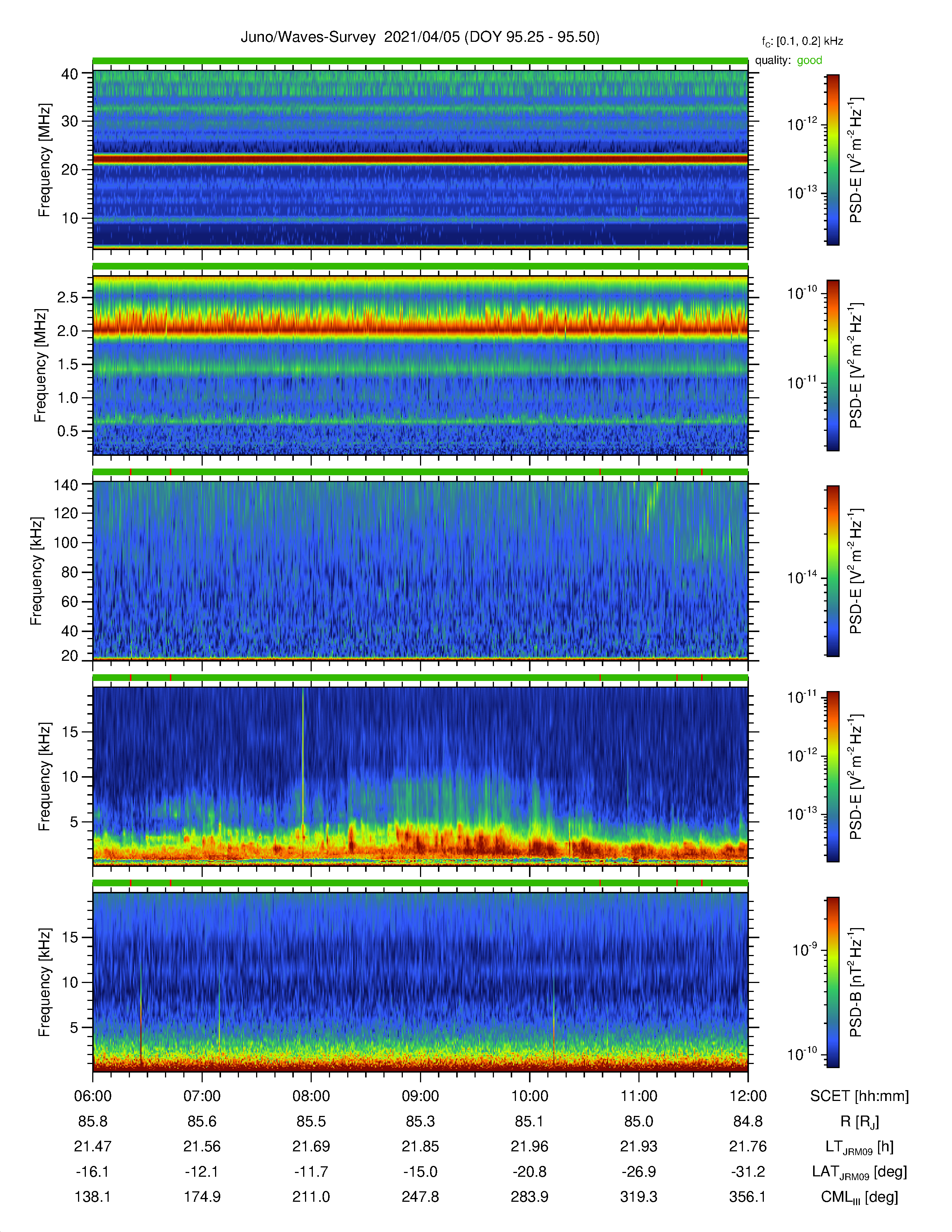952x1232 pixels.
Task: Click the LAT JRM09 [deg] row label
Action: coord(859,1172)
